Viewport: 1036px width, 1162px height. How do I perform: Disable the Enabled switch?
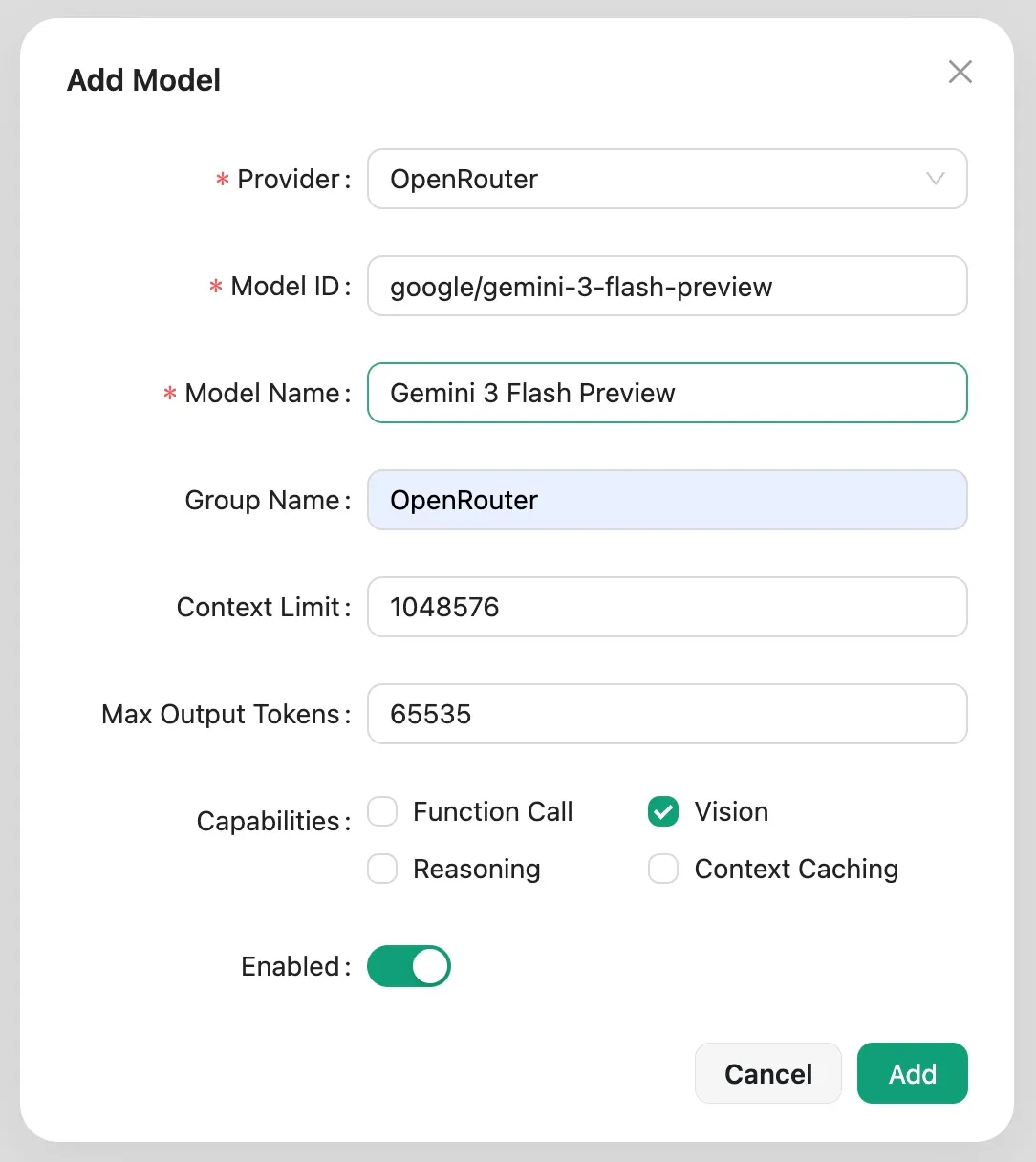409,966
